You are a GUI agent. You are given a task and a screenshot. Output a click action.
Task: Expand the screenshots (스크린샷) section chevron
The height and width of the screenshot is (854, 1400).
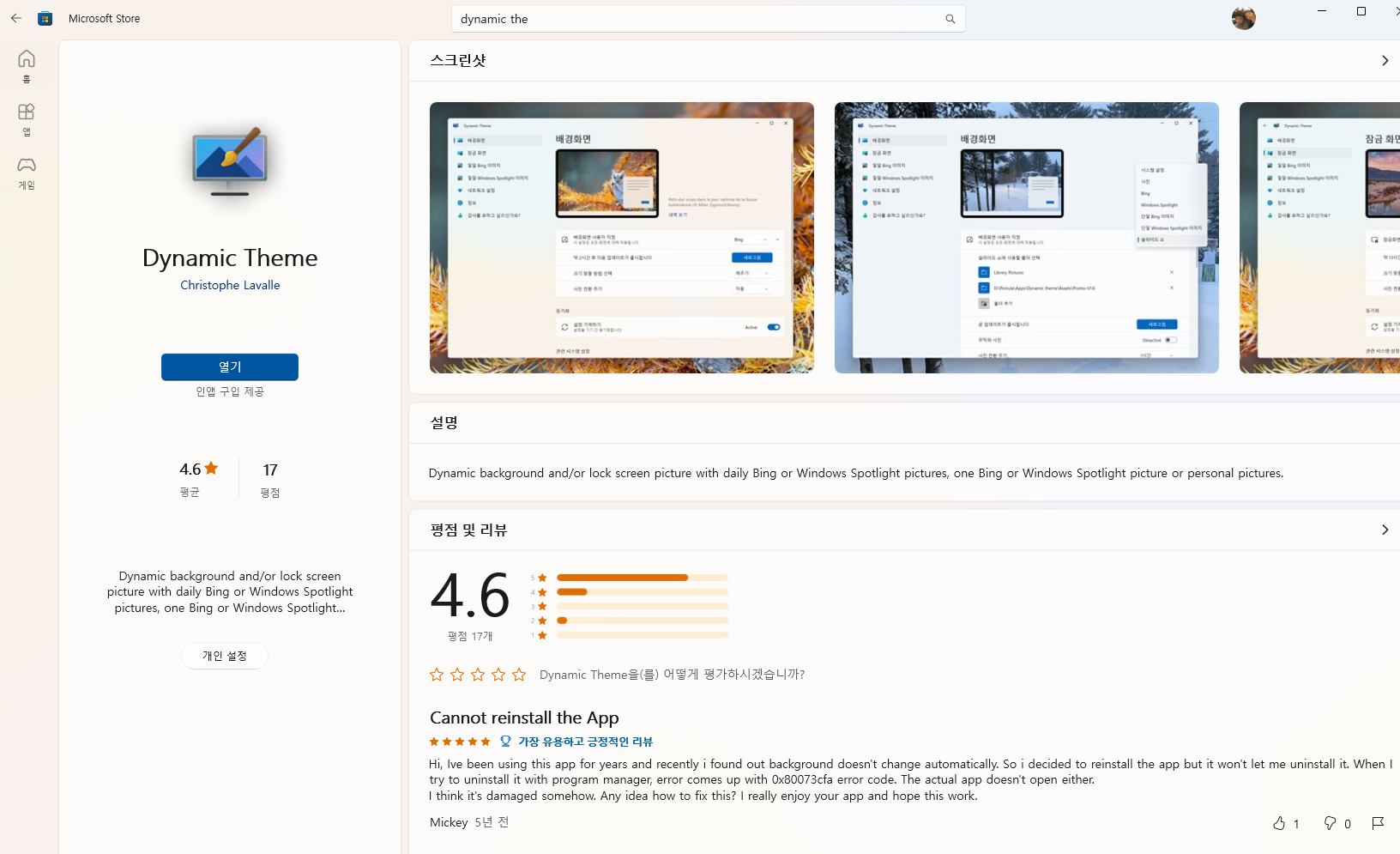click(x=1385, y=60)
